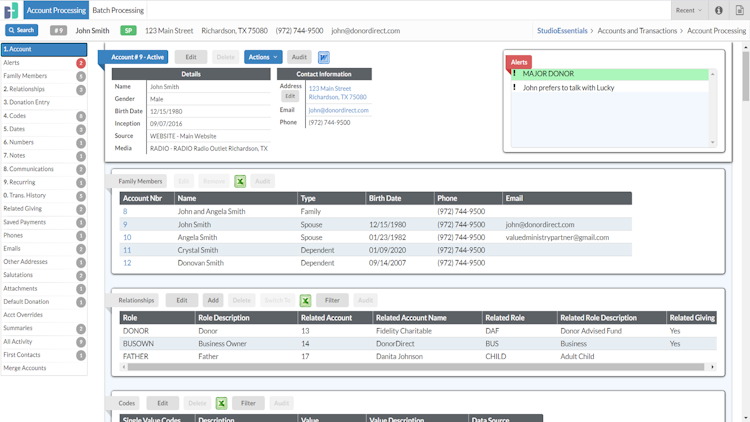The height and width of the screenshot is (422, 750).
Task: Export Codes to Excel
Action: [221, 403]
